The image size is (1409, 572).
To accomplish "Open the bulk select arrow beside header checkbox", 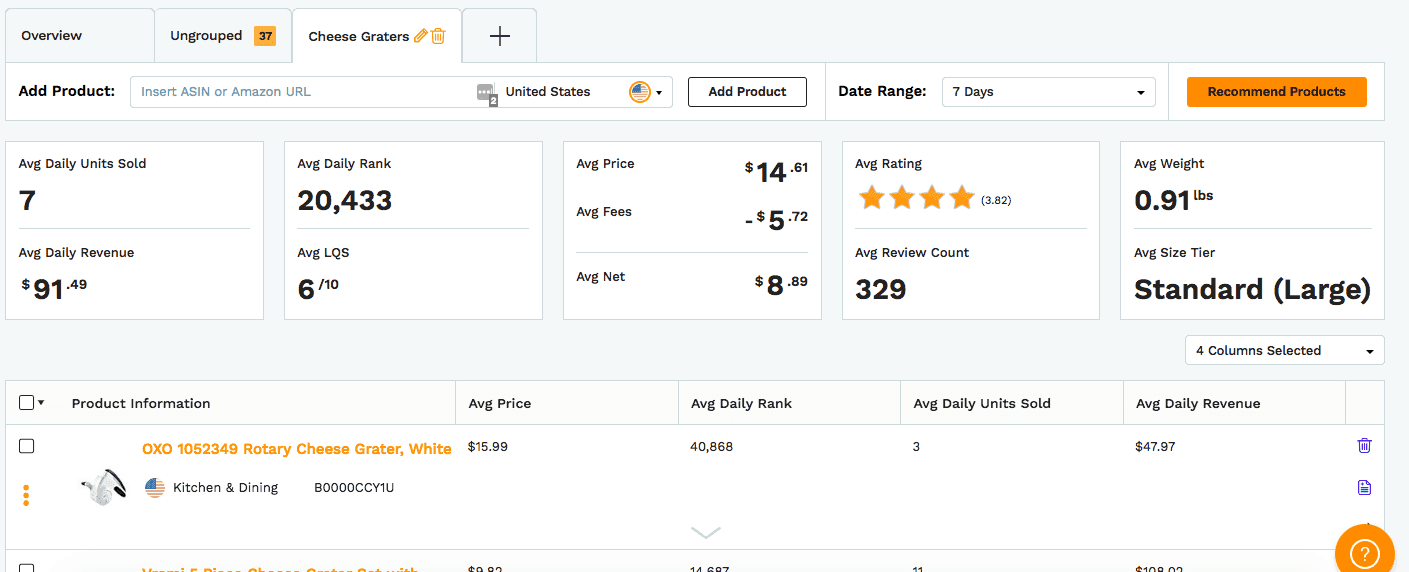I will [x=41, y=403].
